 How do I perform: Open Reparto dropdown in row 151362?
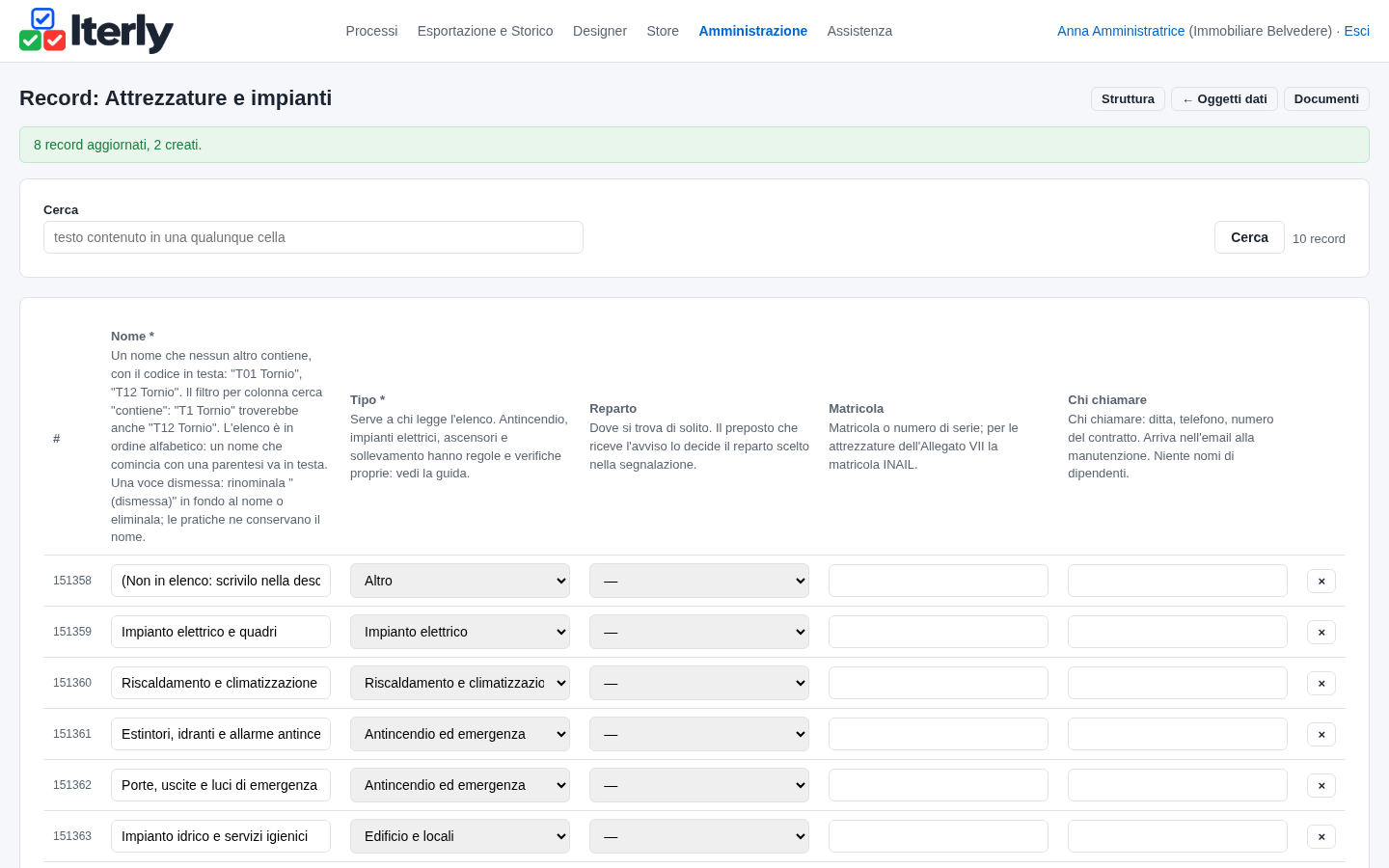tap(699, 785)
